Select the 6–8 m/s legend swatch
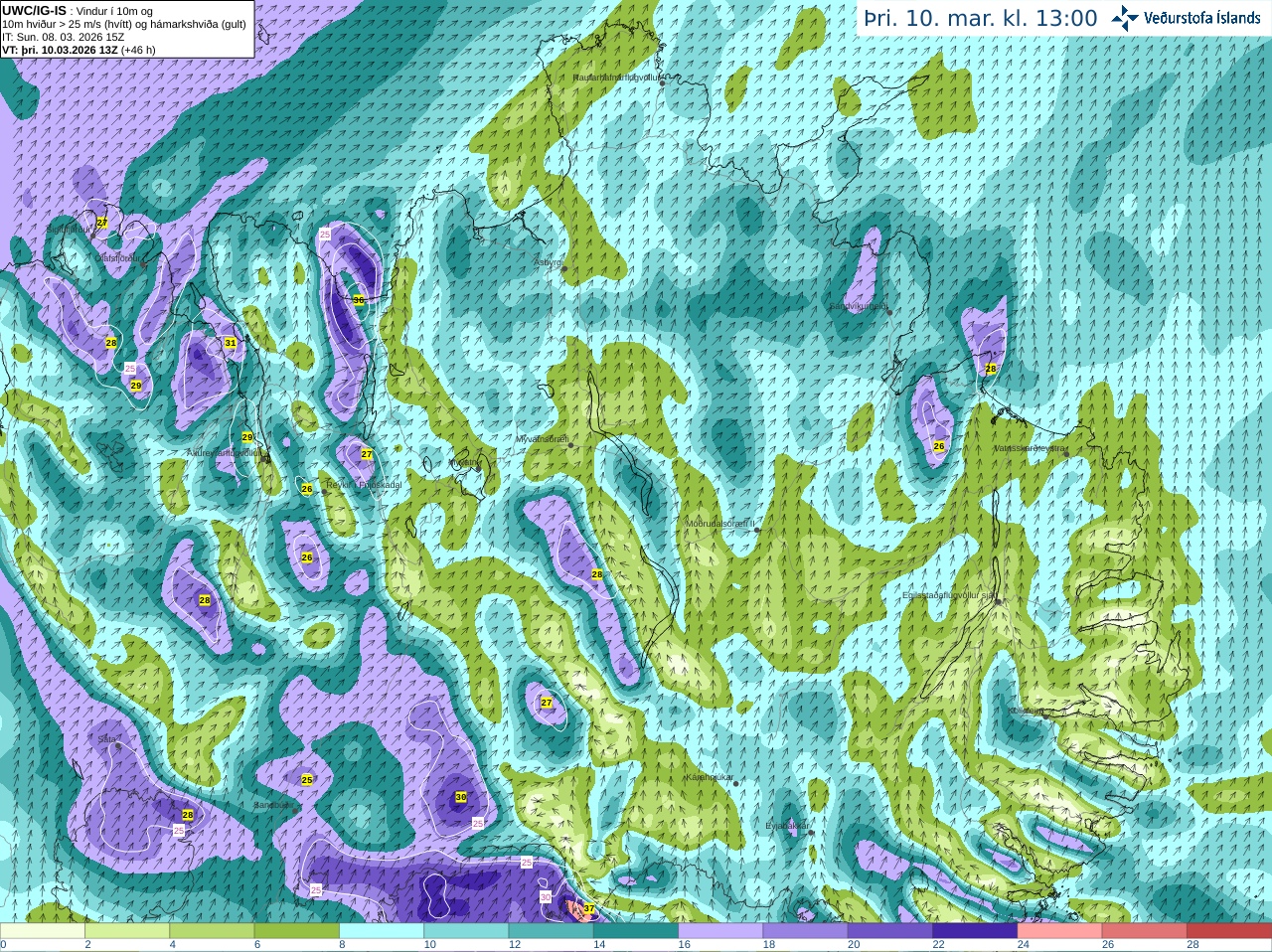This screenshot has width=1272, height=952. click(297, 931)
